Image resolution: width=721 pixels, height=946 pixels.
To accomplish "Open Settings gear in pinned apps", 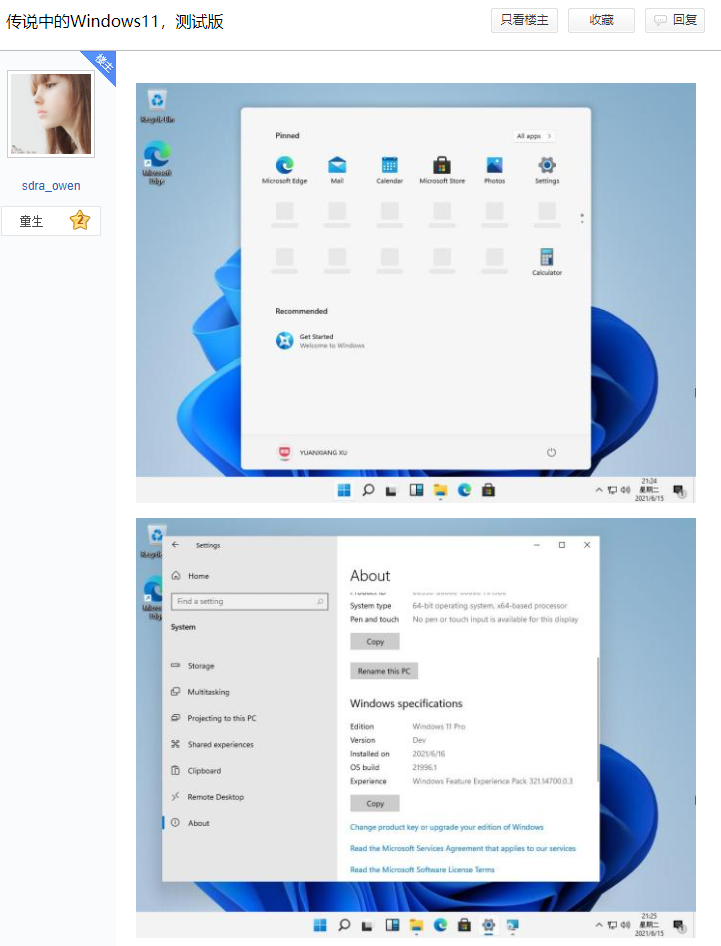I will click(547, 170).
